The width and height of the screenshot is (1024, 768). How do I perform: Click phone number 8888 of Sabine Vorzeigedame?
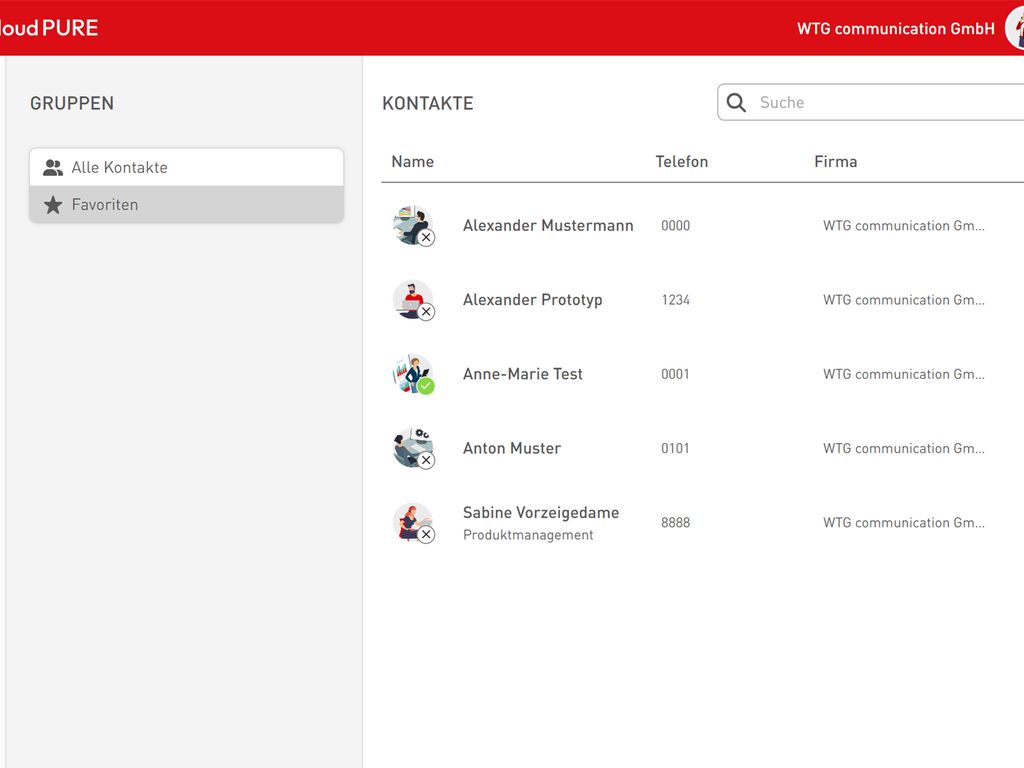(676, 523)
